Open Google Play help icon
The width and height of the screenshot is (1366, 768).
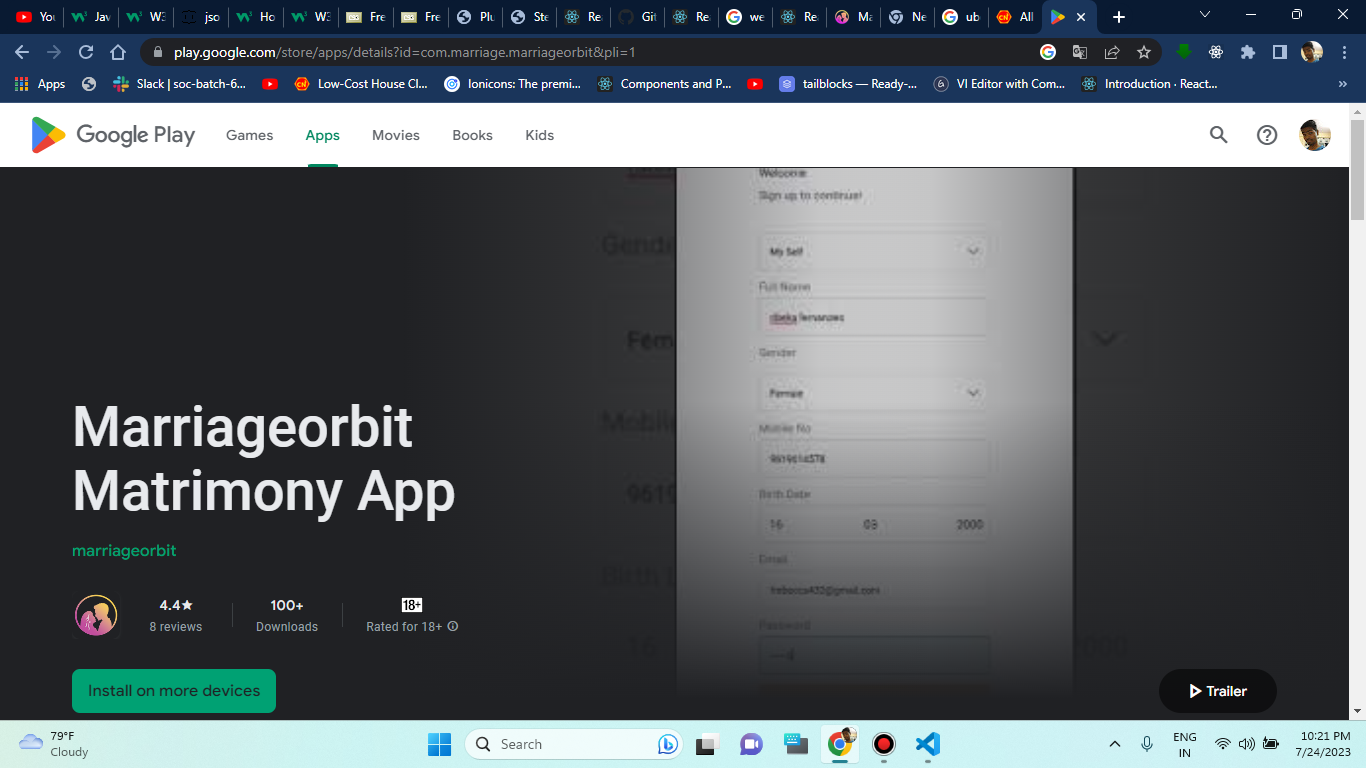tap(1267, 135)
